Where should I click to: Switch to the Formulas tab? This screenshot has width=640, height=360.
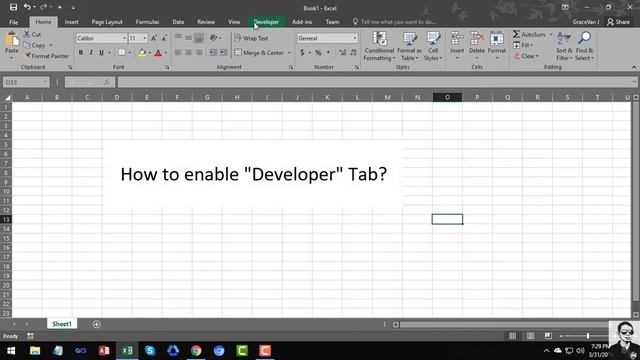(147, 22)
